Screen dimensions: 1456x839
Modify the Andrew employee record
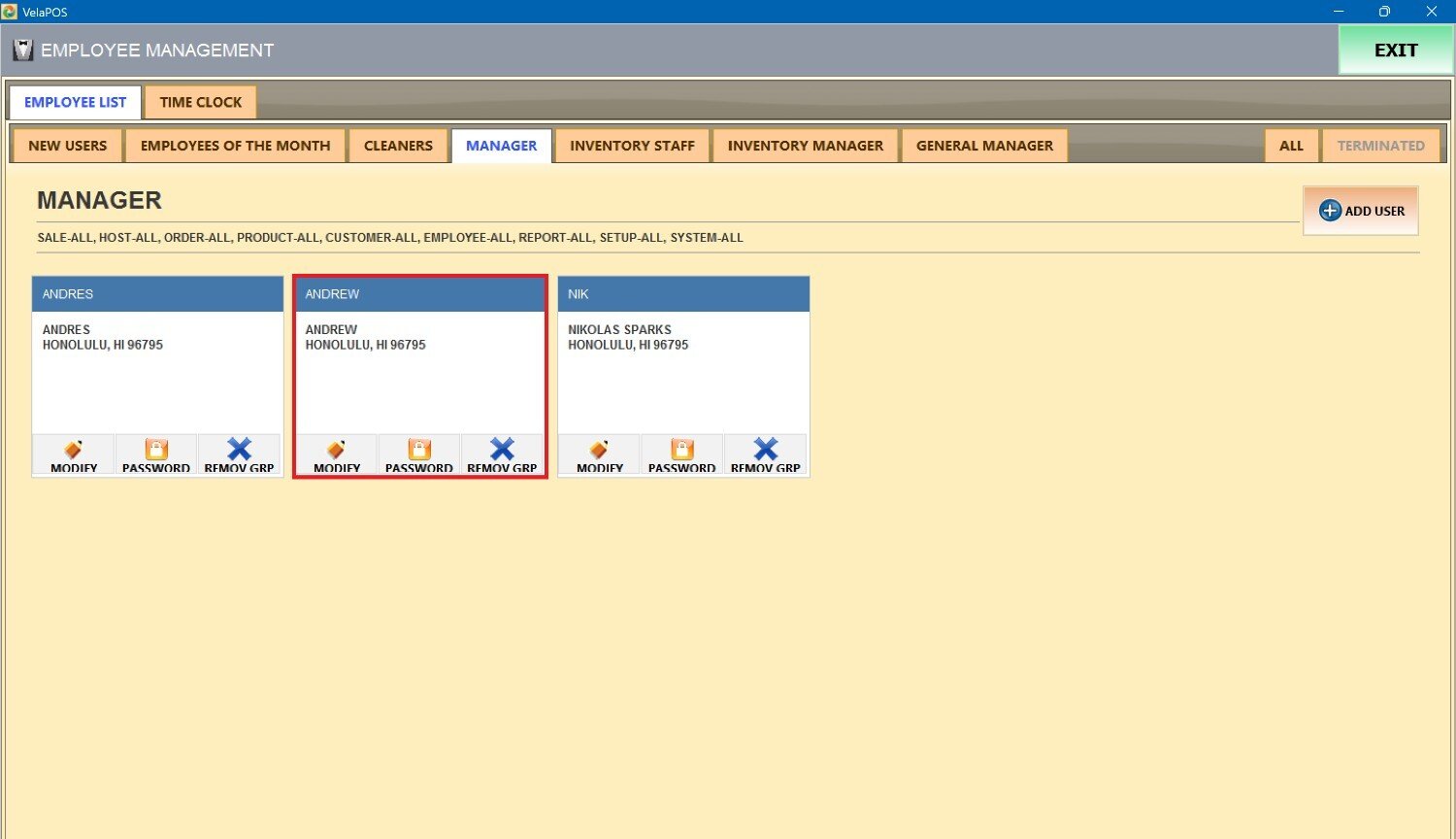coord(337,453)
